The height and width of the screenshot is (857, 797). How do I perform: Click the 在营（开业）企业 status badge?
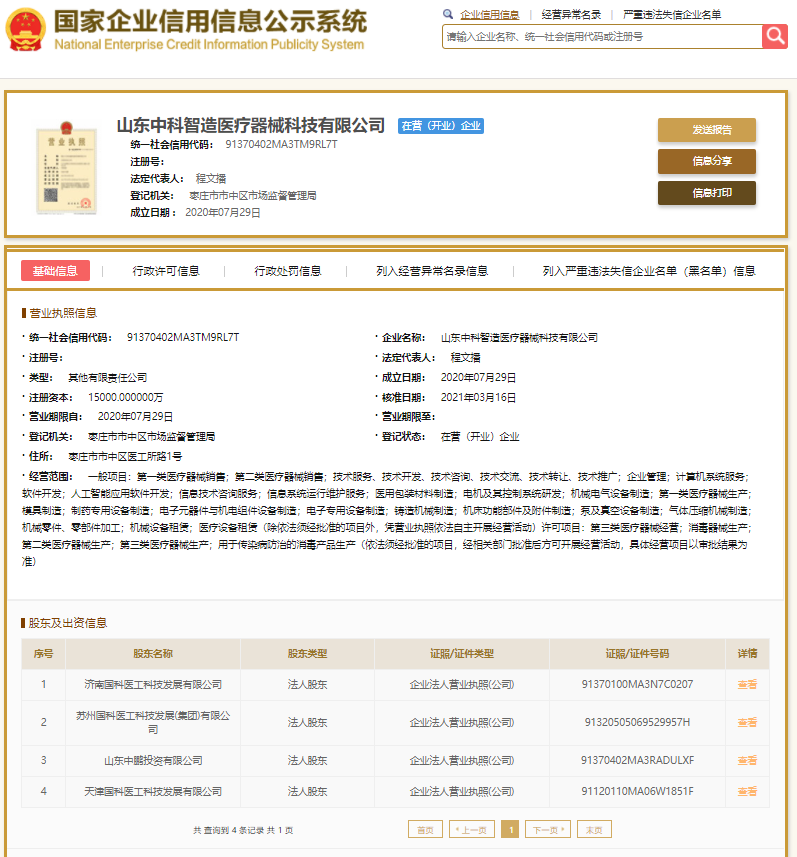pyautogui.click(x=441, y=126)
